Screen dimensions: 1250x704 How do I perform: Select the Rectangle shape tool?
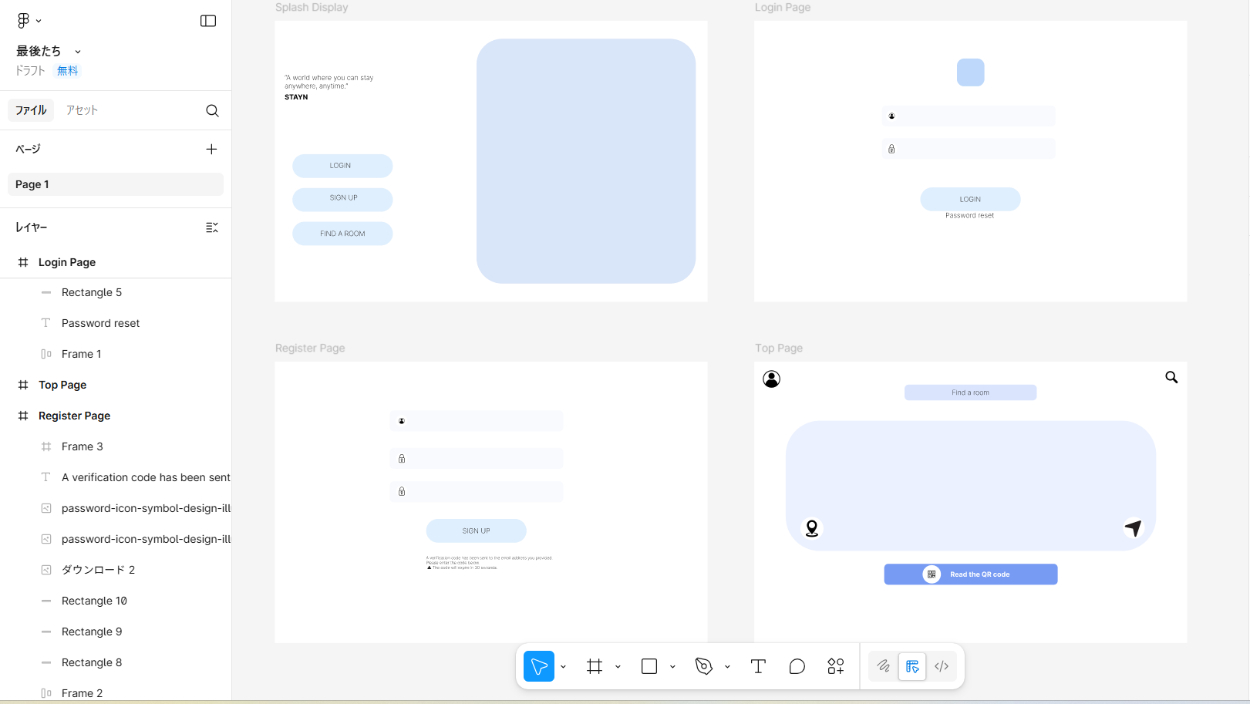(649, 667)
